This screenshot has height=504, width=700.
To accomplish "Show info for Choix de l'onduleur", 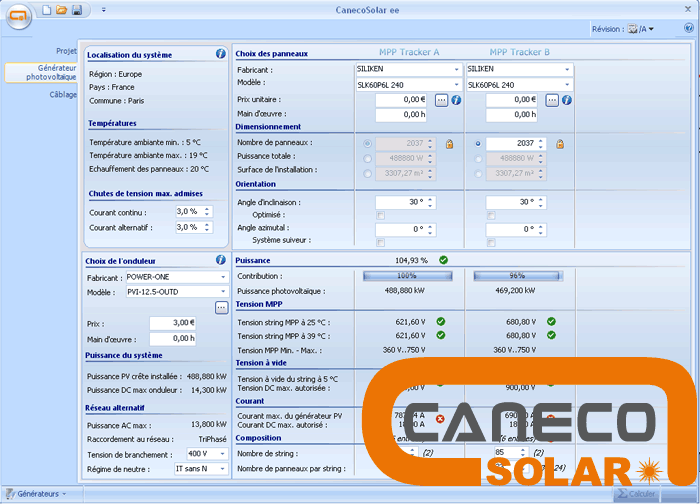I will [221, 260].
